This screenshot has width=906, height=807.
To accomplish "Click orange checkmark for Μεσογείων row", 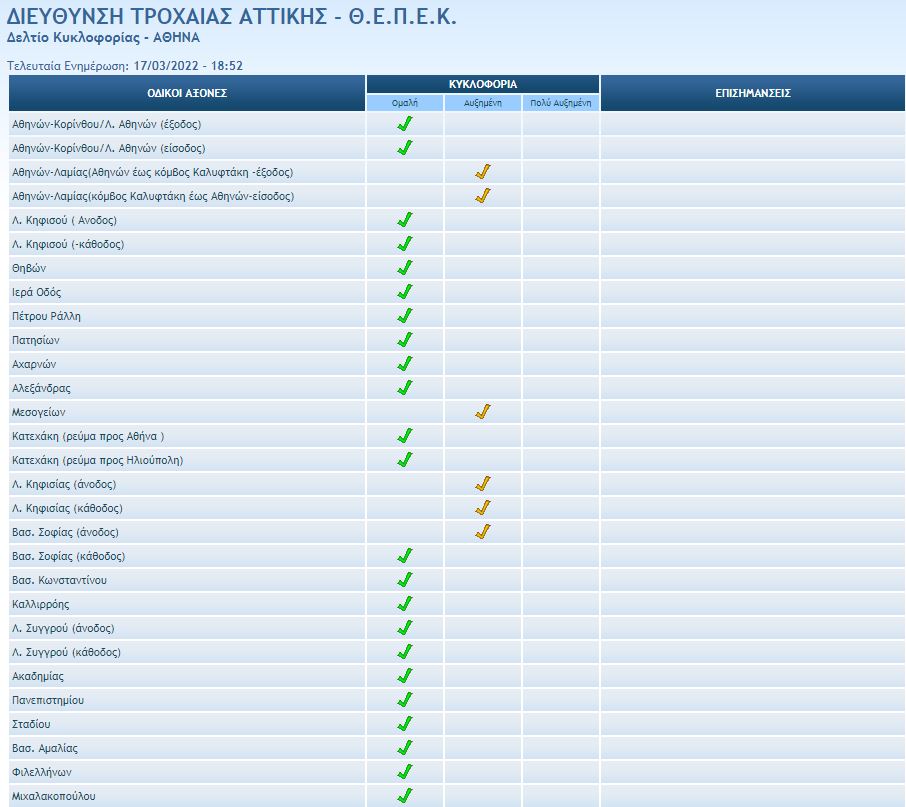I will (x=483, y=412).
